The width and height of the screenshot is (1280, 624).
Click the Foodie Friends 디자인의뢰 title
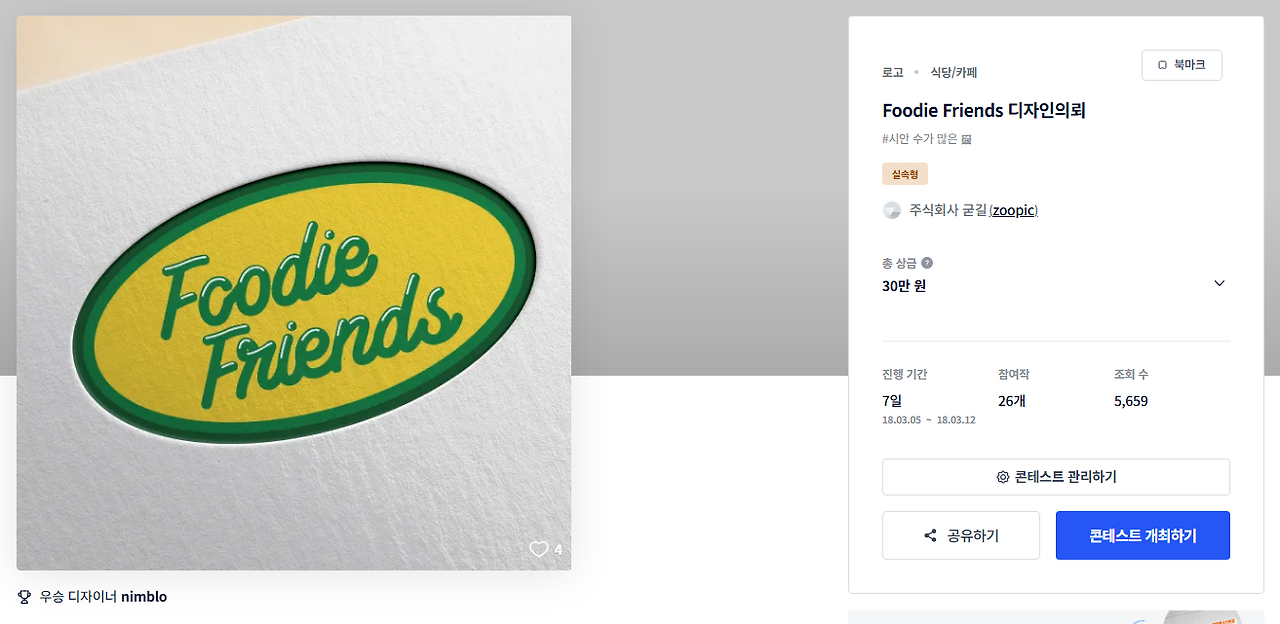[x=983, y=110]
